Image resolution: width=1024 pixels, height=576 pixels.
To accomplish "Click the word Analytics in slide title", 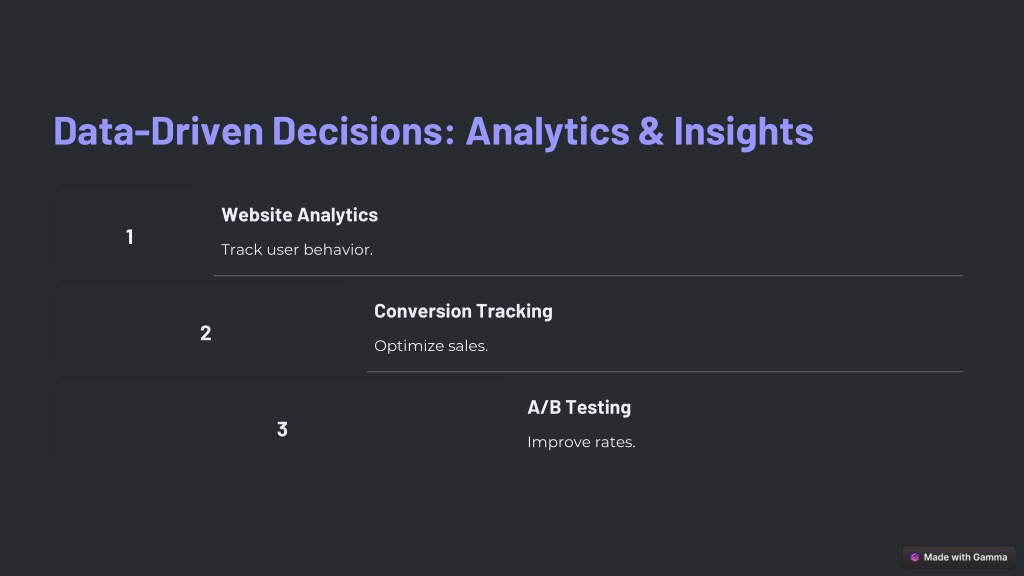I will tap(547, 131).
